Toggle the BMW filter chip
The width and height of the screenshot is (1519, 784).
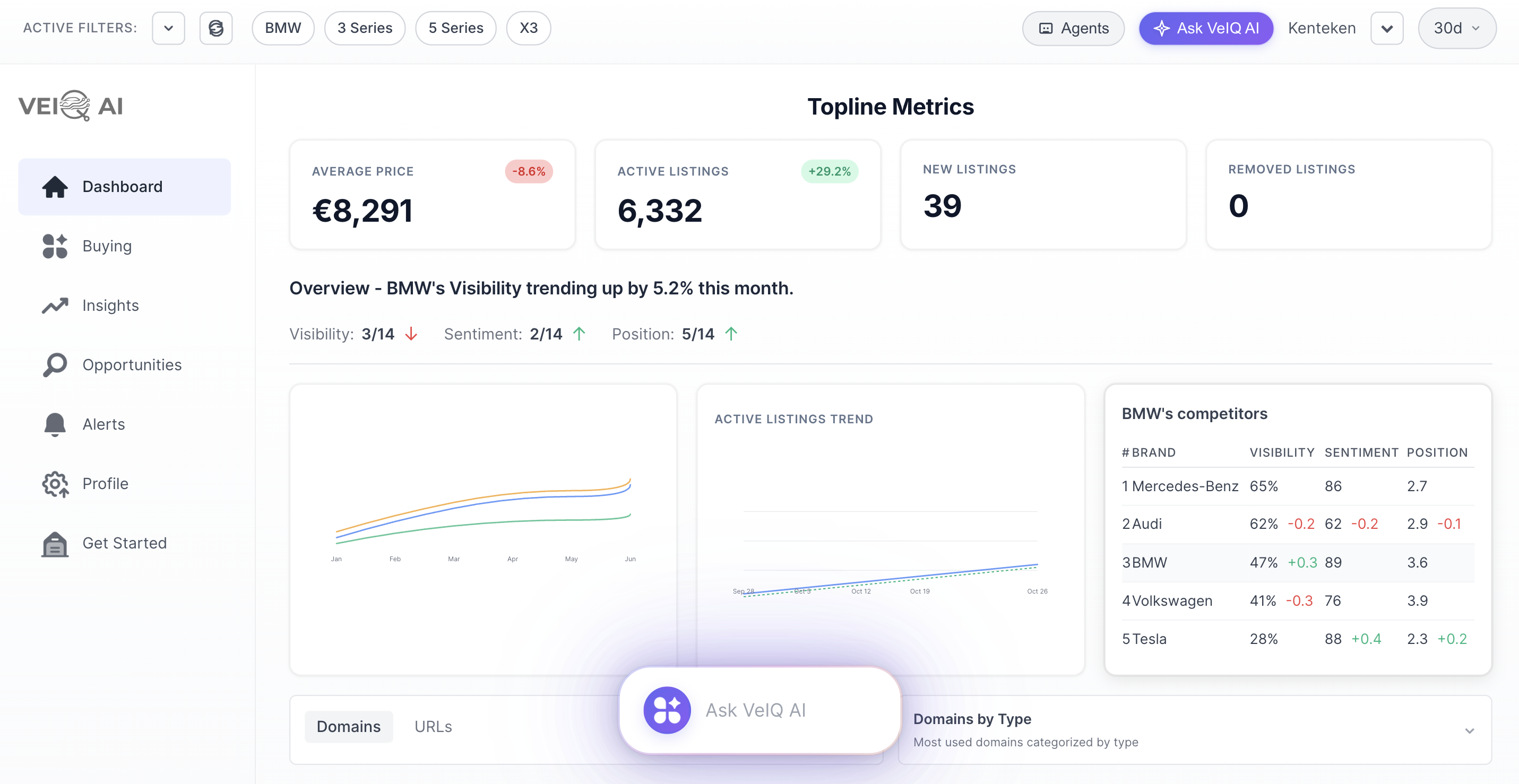click(283, 28)
